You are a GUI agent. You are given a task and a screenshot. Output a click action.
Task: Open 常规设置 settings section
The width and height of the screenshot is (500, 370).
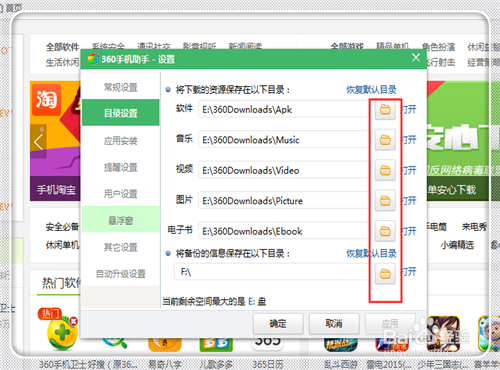click(x=121, y=87)
